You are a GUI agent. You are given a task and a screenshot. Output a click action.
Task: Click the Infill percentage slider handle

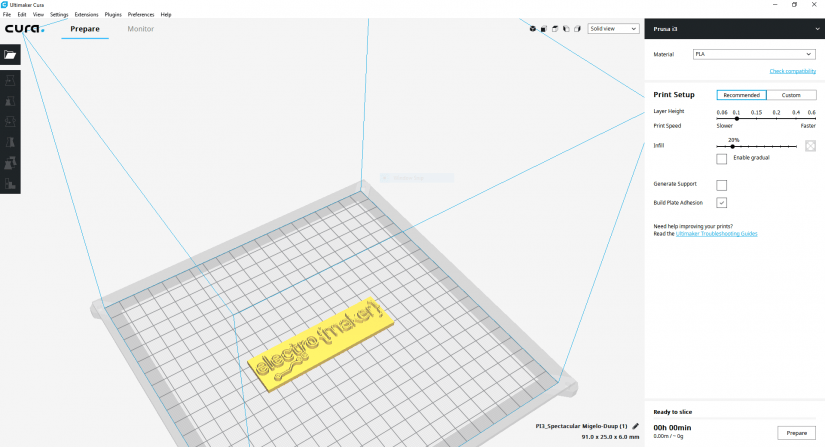pos(732,147)
